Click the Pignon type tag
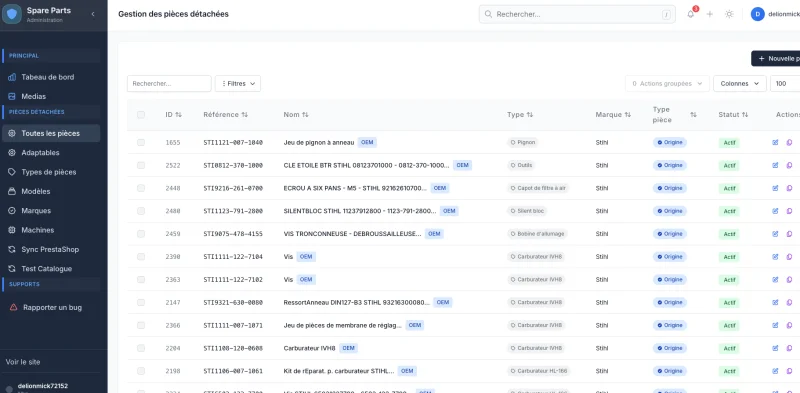The image size is (800, 393). tap(522, 142)
